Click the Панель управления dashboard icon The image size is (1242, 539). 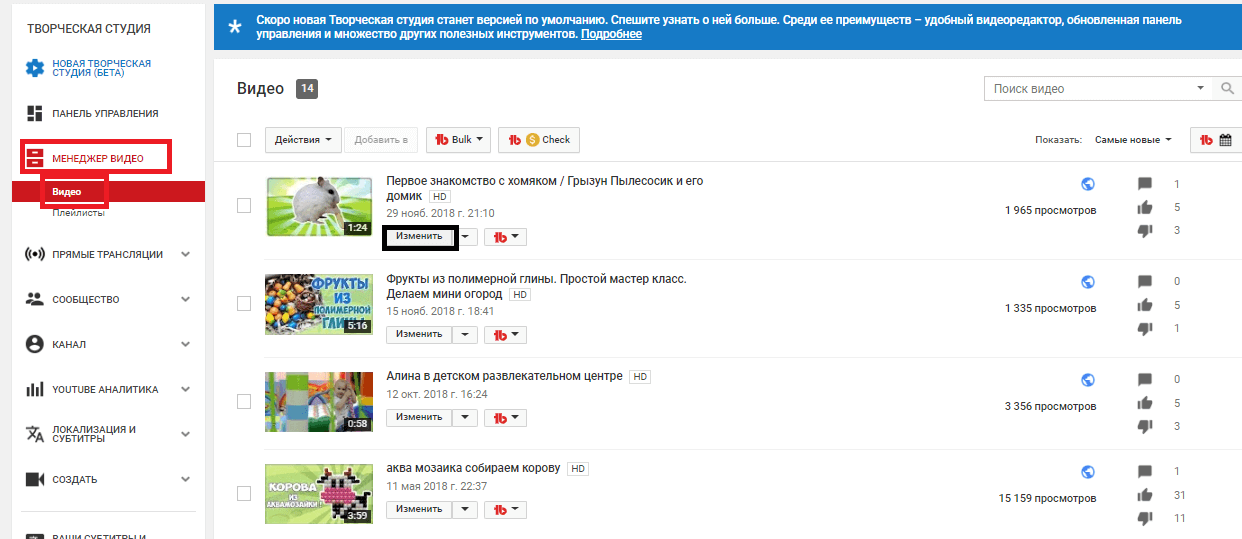35,113
